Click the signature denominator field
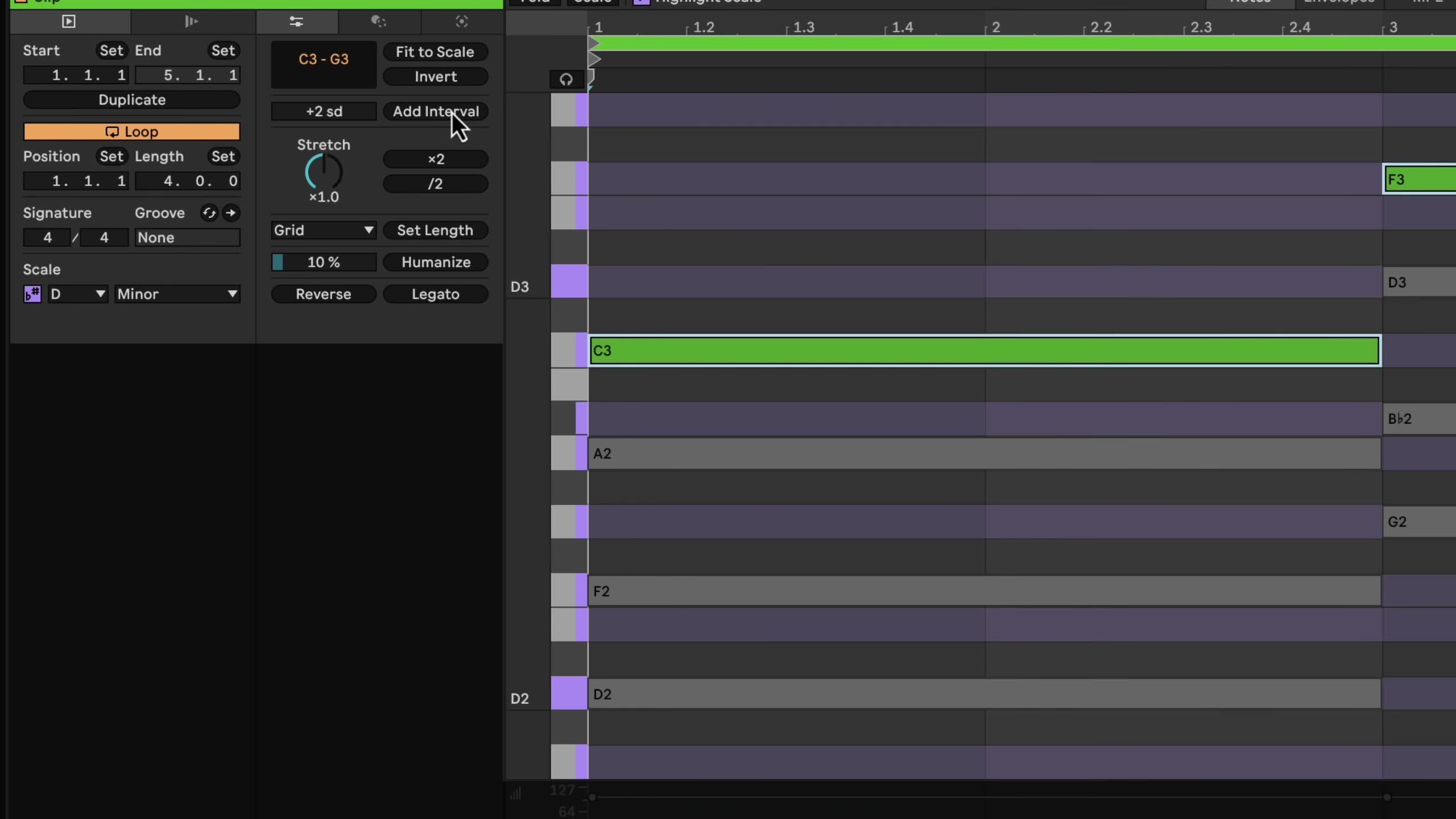The width and height of the screenshot is (1456, 819). click(x=104, y=238)
